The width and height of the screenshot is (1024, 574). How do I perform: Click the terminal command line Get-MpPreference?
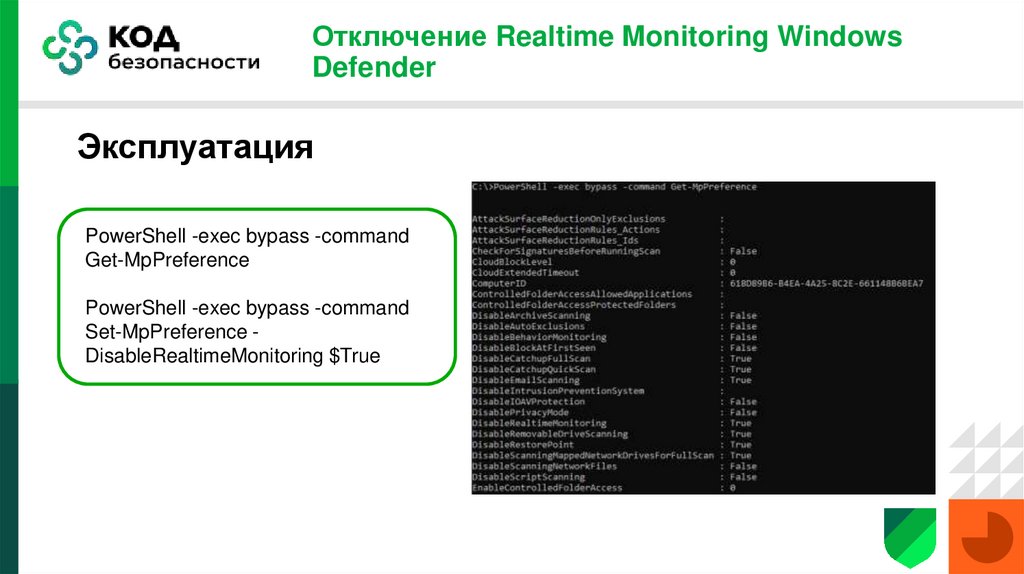point(615,187)
